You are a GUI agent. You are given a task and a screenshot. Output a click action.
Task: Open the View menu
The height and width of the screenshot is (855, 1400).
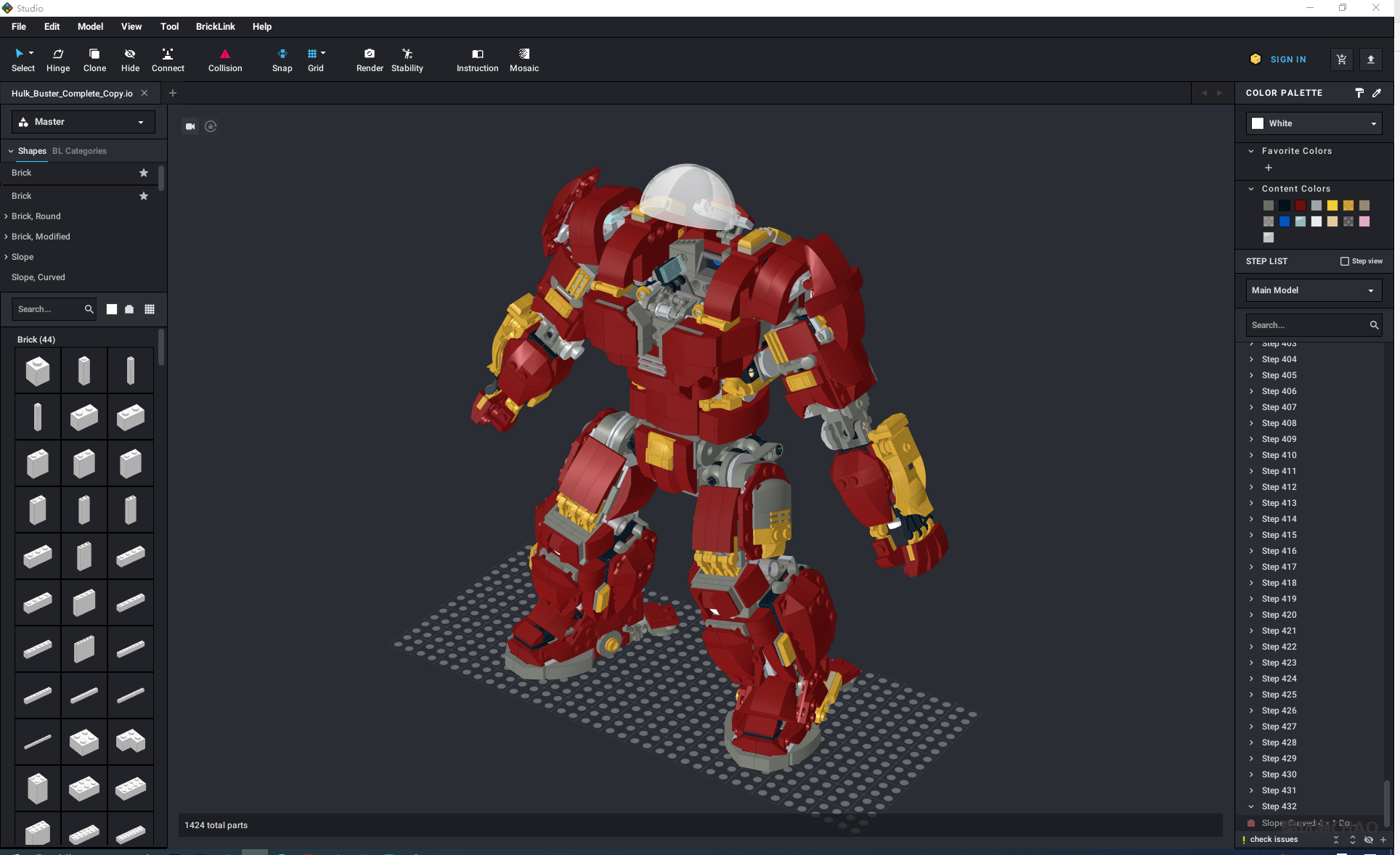131,27
